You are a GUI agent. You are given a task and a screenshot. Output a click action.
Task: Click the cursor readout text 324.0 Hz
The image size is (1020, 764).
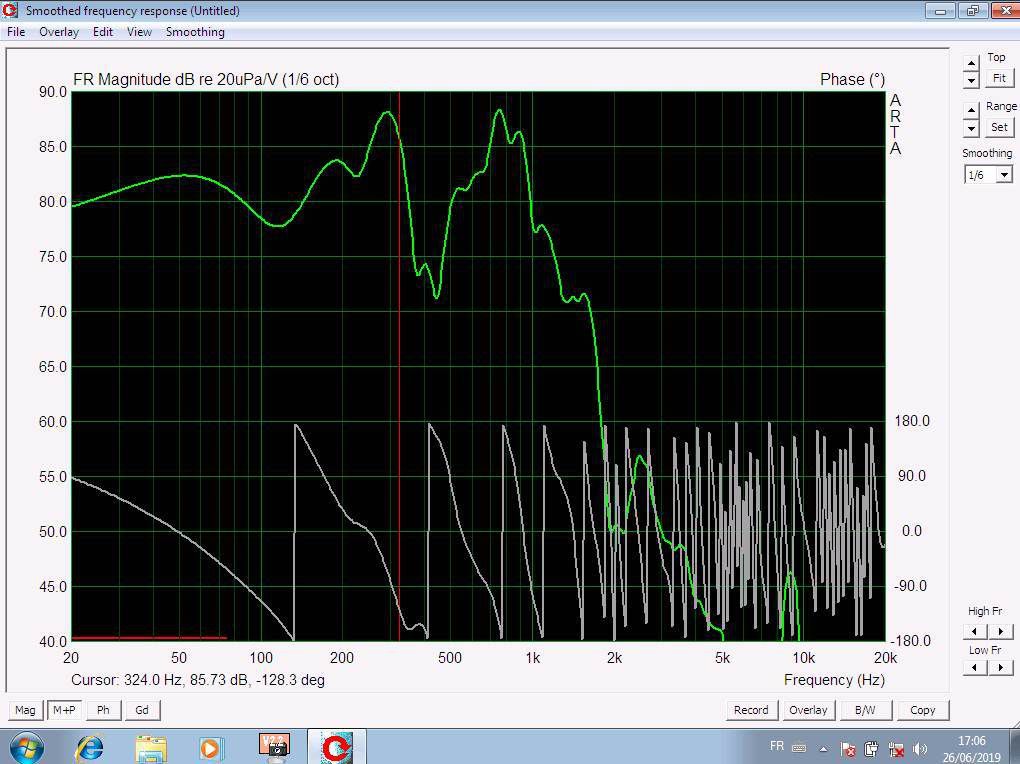(x=198, y=680)
